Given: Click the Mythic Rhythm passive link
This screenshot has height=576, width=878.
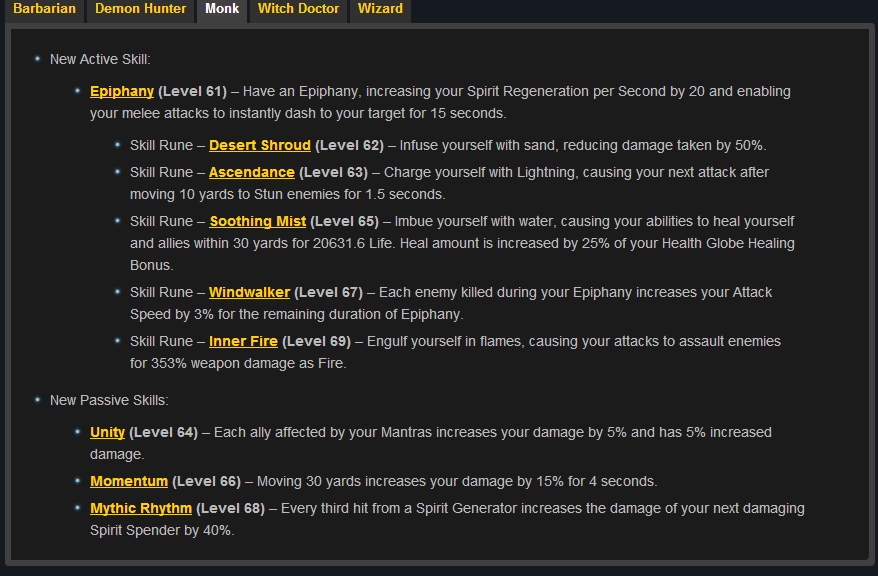Looking at the screenshot, I should (141, 508).
